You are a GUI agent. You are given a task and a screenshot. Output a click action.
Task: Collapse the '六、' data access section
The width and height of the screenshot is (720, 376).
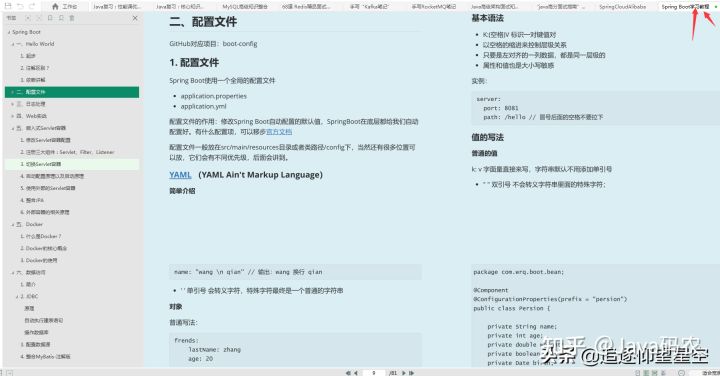coord(13,273)
